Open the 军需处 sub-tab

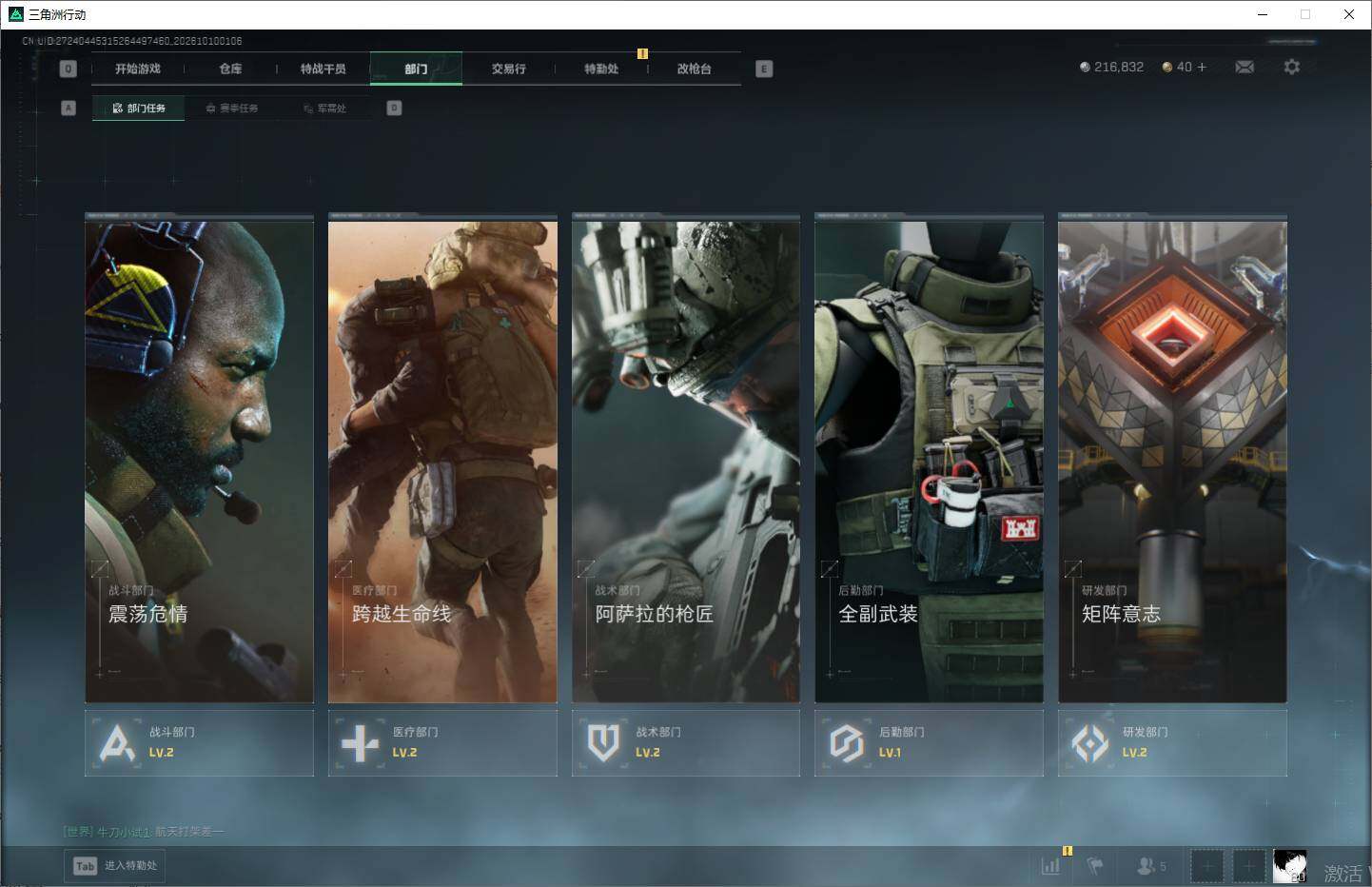pyautogui.click(x=324, y=108)
